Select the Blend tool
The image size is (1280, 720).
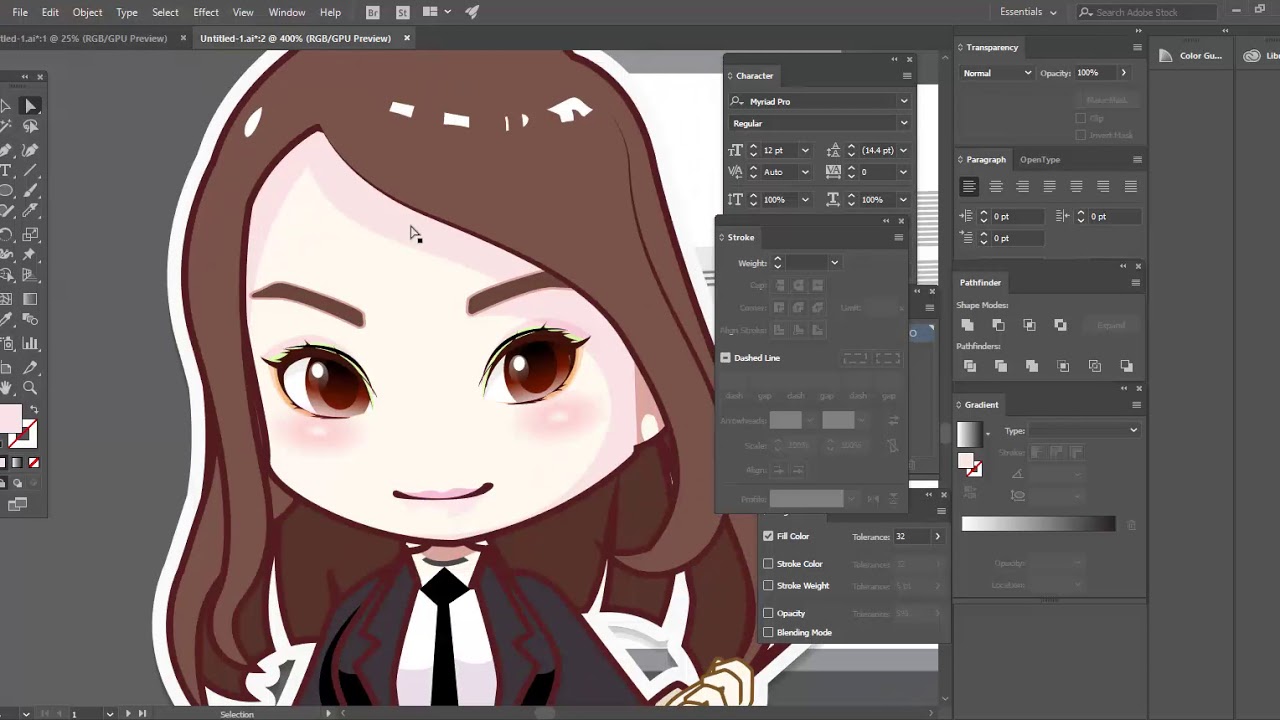30,320
